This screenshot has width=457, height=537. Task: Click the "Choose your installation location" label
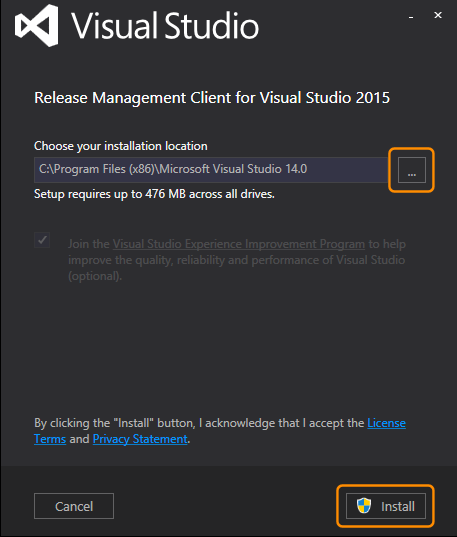121,146
